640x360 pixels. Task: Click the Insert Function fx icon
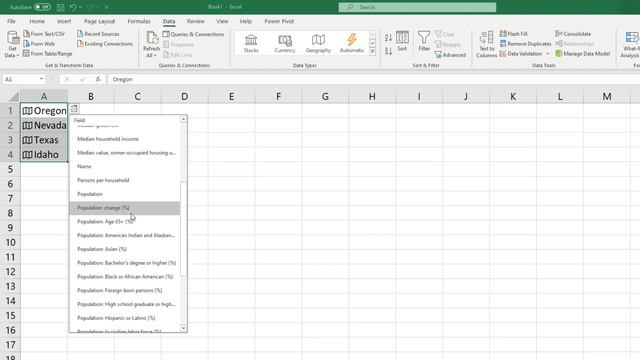tap(98, 79)
